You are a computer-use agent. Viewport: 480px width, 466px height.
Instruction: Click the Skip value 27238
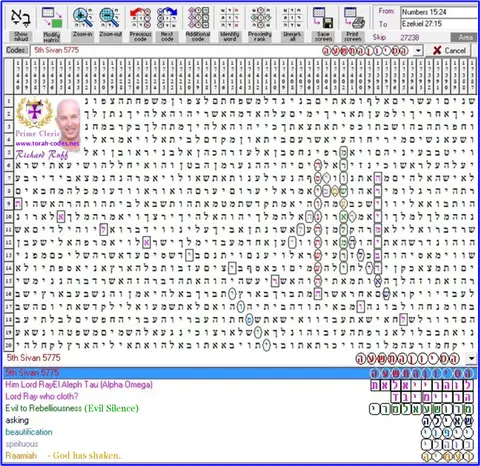click(x=410, y=37)
